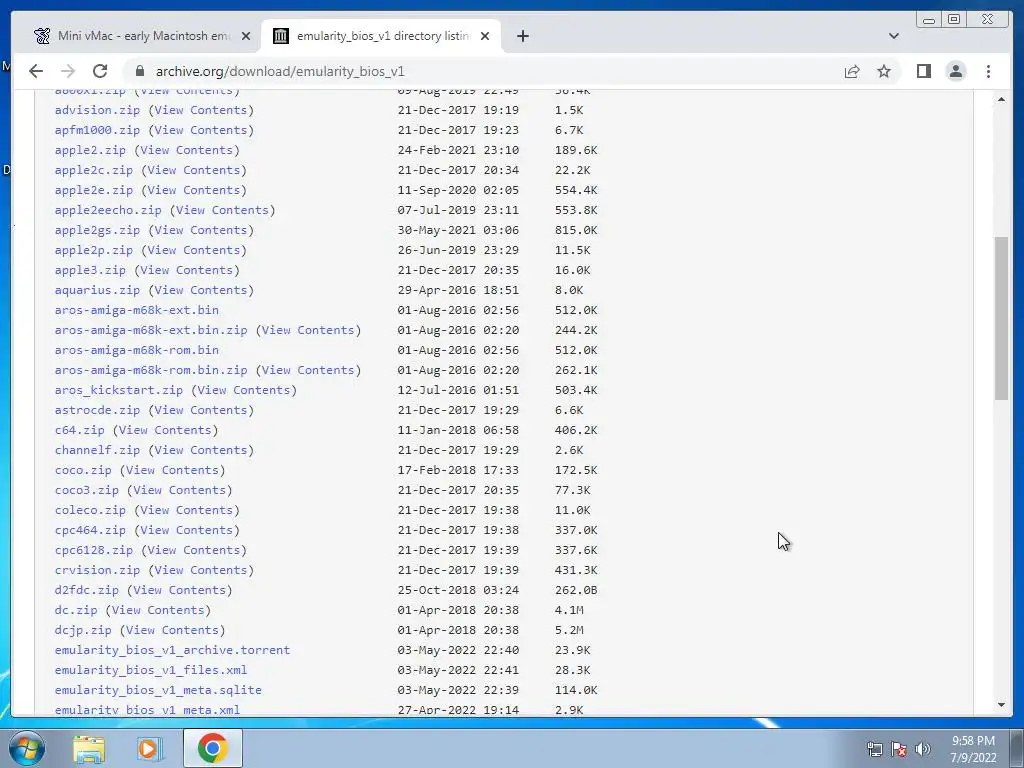Open Action Center flag icon
Viewport: 1024px width, 768px height.
(x=899, y=749)
